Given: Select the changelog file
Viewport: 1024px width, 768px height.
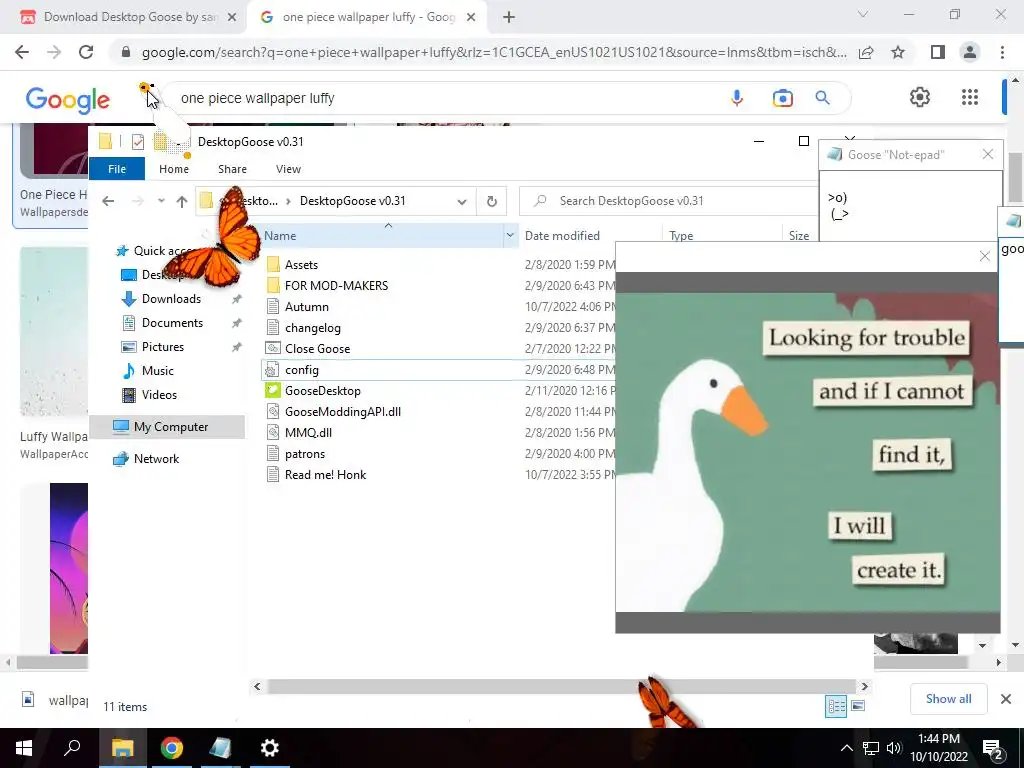Looking at the screenshot, I should (x=313, y=328).
